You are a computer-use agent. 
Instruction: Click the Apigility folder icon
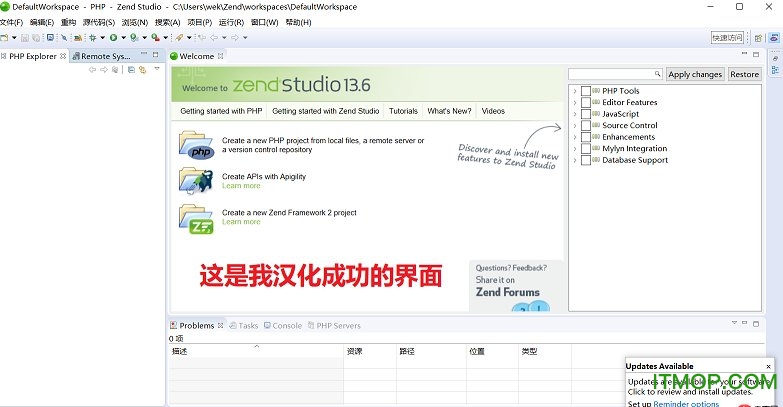[195, 181]
